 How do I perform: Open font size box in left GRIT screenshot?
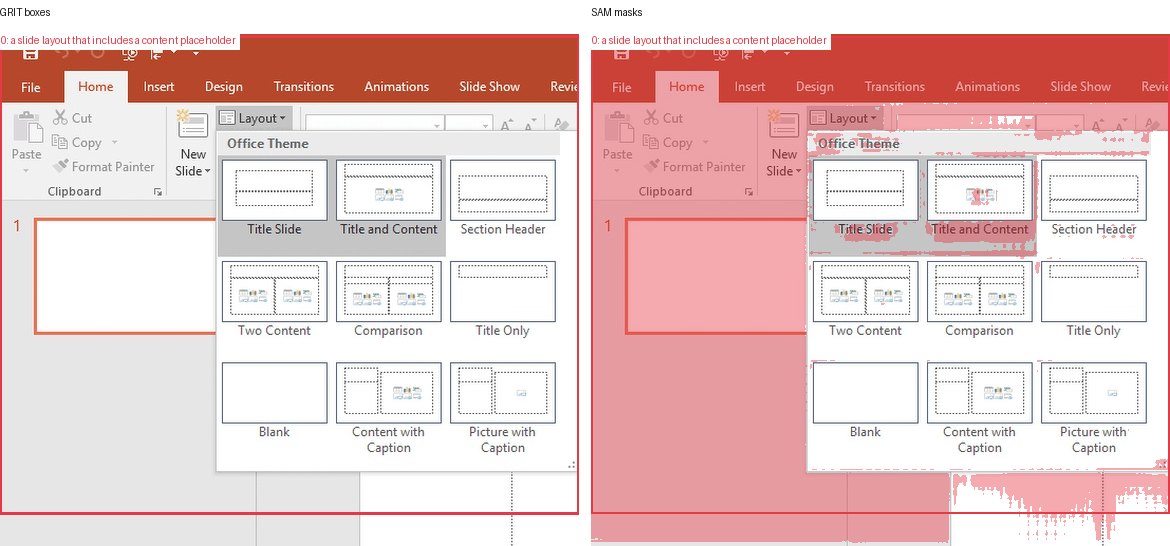click(469, 124)
